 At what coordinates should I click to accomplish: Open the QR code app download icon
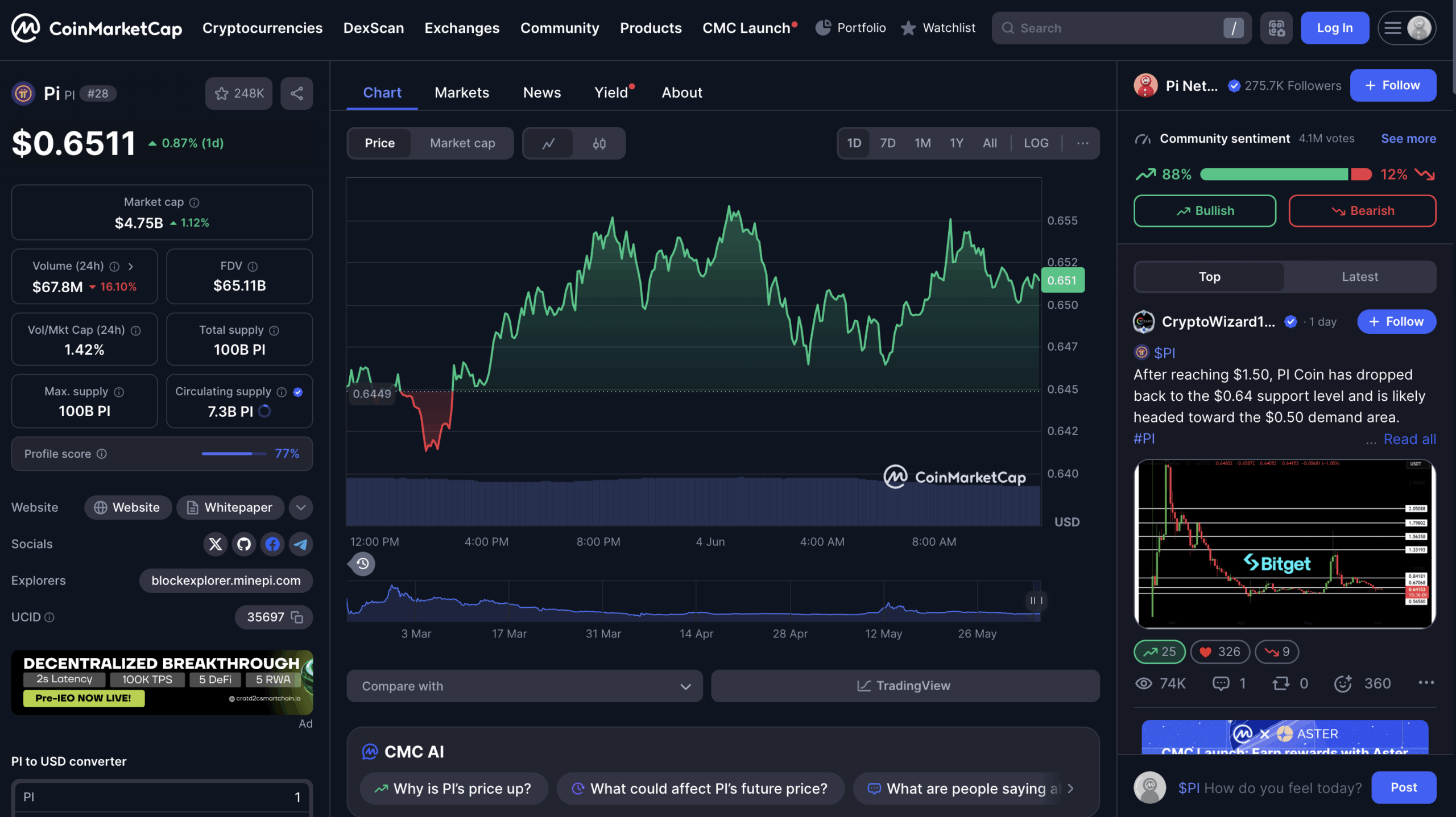(1276, 28)
